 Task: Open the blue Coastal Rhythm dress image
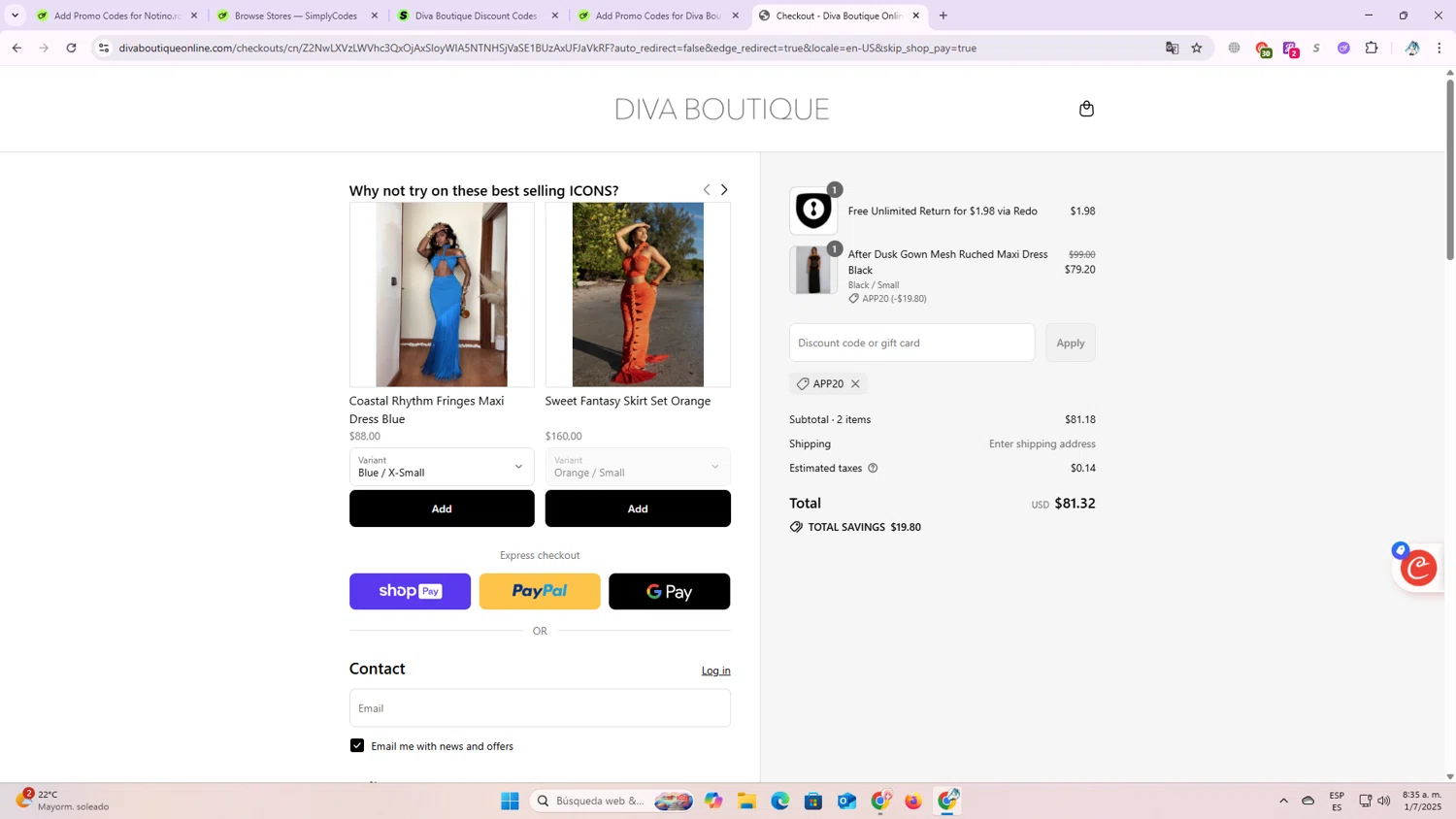click(442, 294)
